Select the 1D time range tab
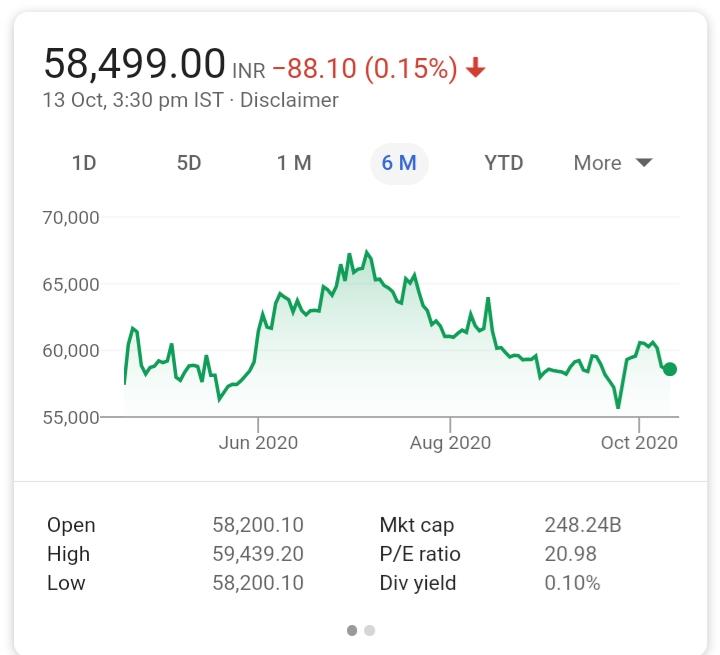This screenshot has height=655, width=720. (x=84, y=163)
